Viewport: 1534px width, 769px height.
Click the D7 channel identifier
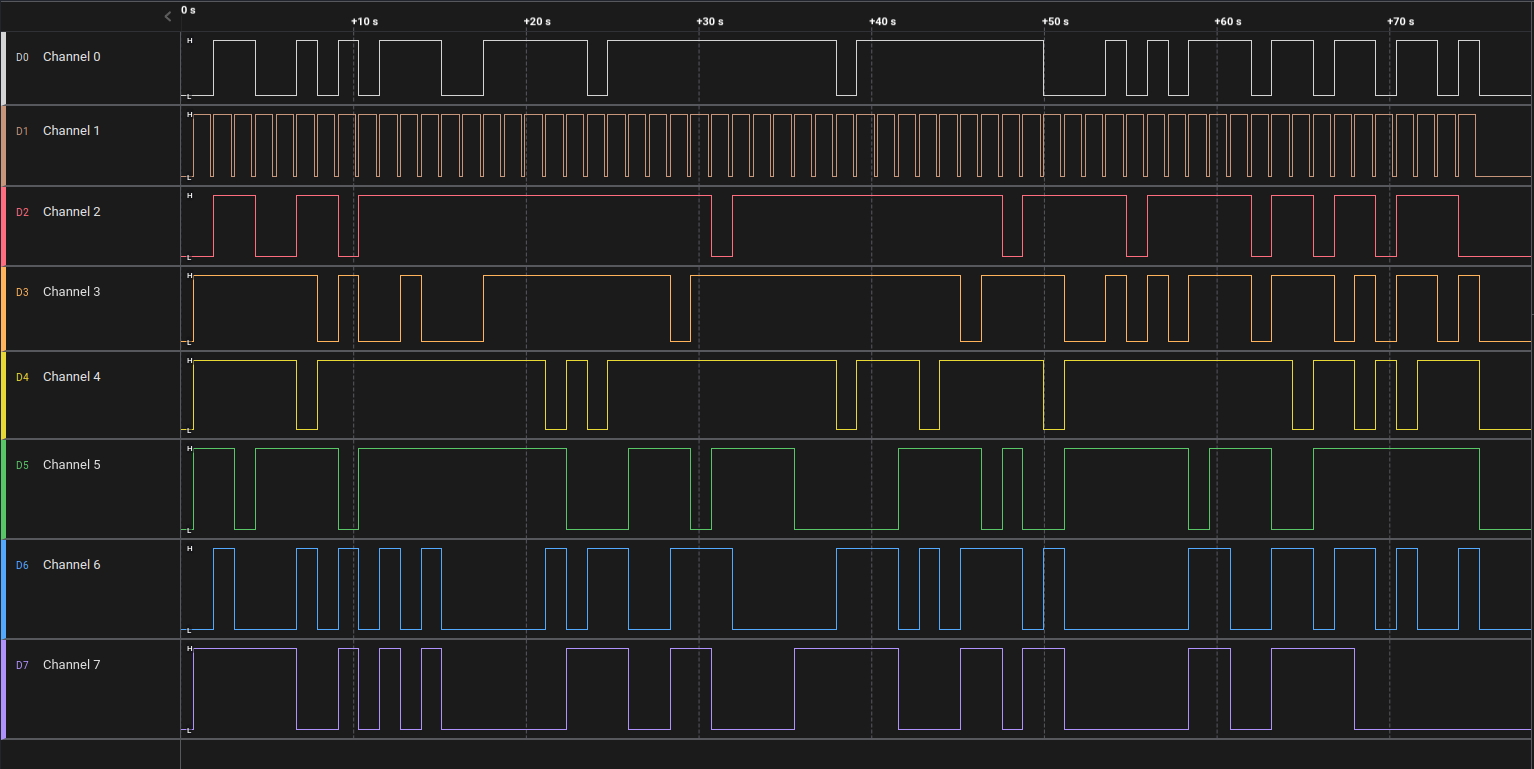(22, 666)
